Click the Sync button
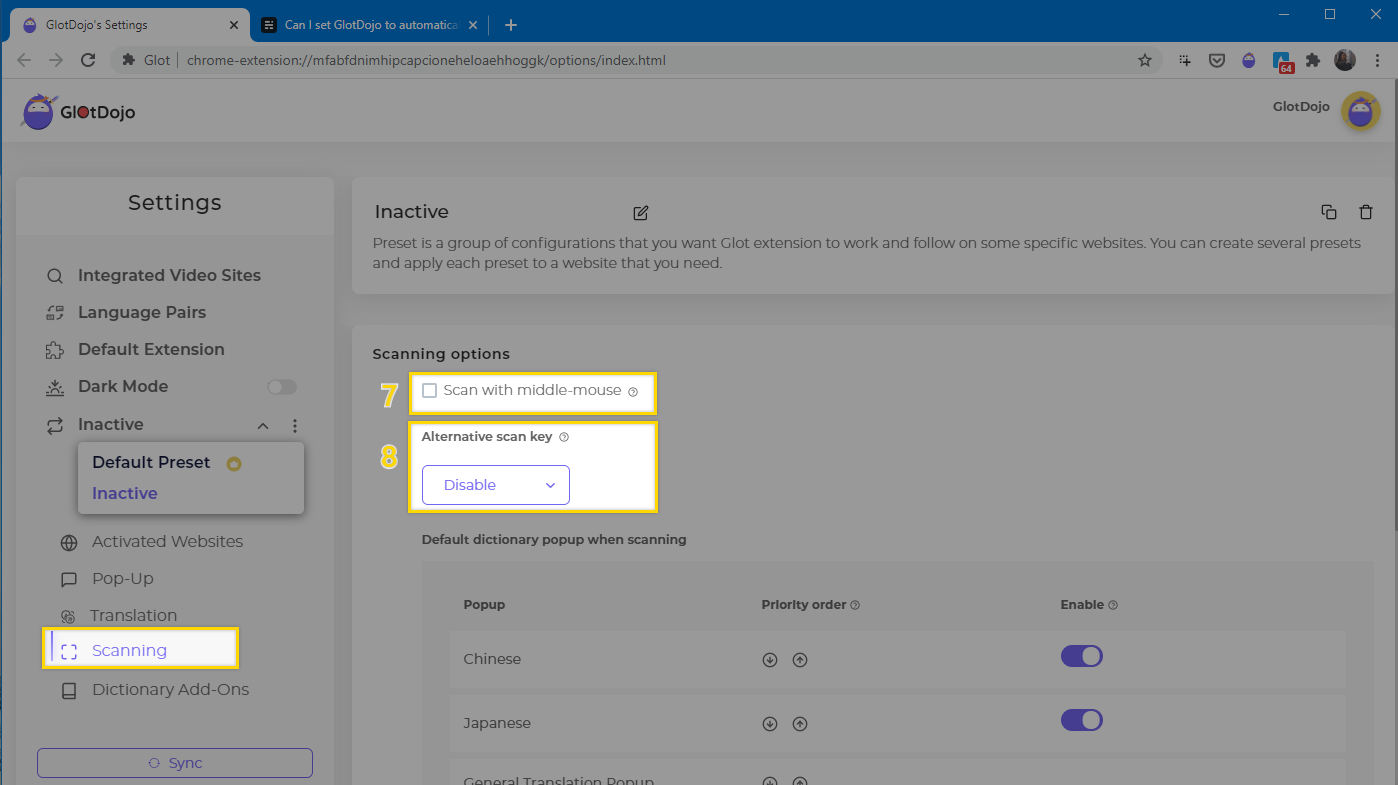This screenshot has height=785, width=1398. click(x=175, y=763)
